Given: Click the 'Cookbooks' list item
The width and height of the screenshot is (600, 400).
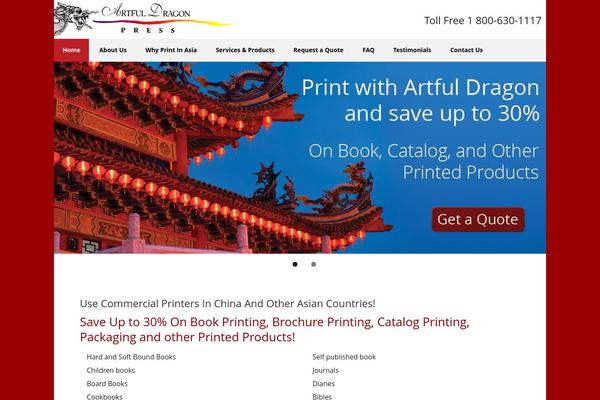Looking at the screenshot, I should coord(104,397).
